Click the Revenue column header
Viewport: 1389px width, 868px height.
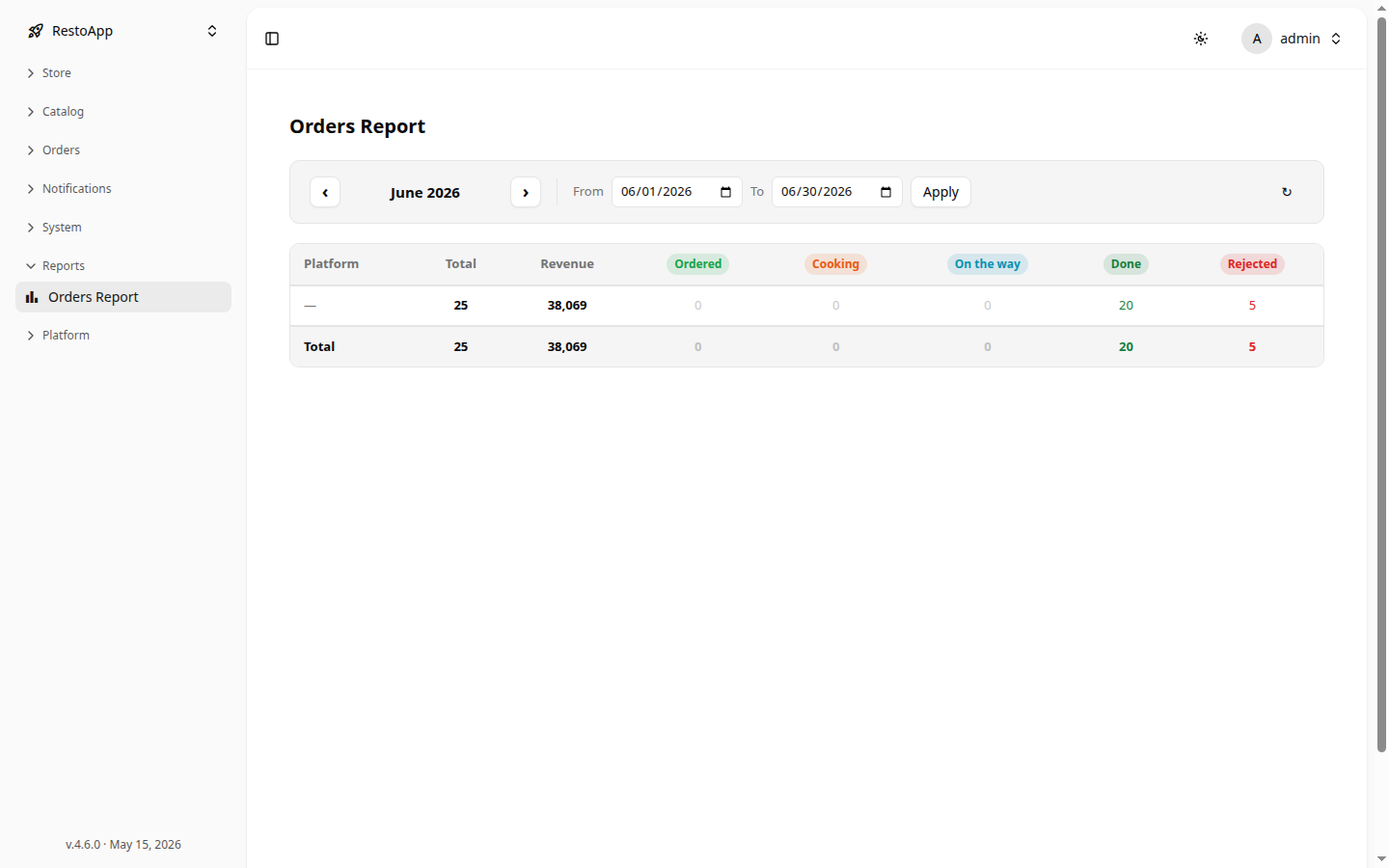point(567,264)
